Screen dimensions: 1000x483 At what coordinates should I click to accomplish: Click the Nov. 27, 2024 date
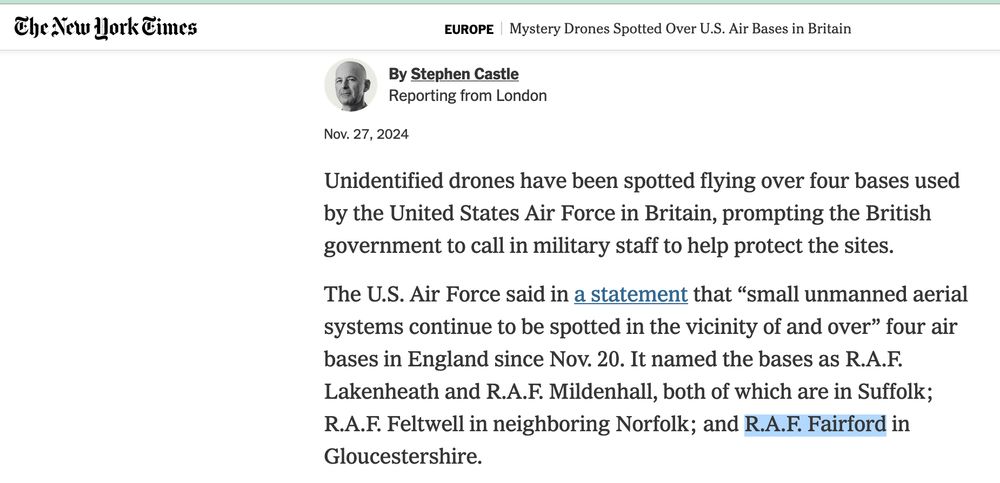click(x=366, y=134)
